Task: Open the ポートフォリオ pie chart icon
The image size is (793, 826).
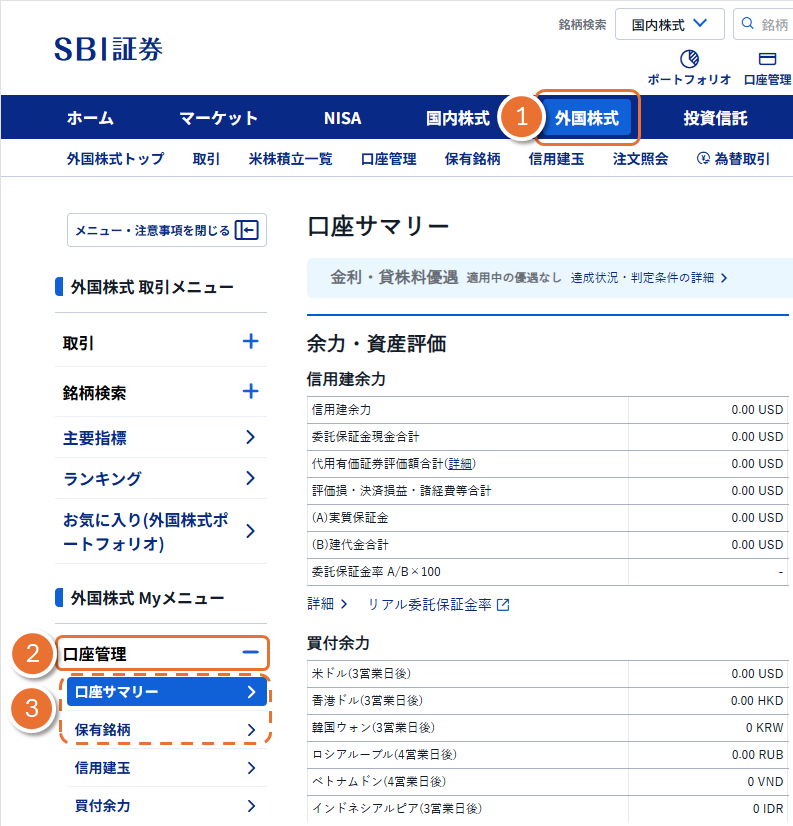Action: click(688, 59)
